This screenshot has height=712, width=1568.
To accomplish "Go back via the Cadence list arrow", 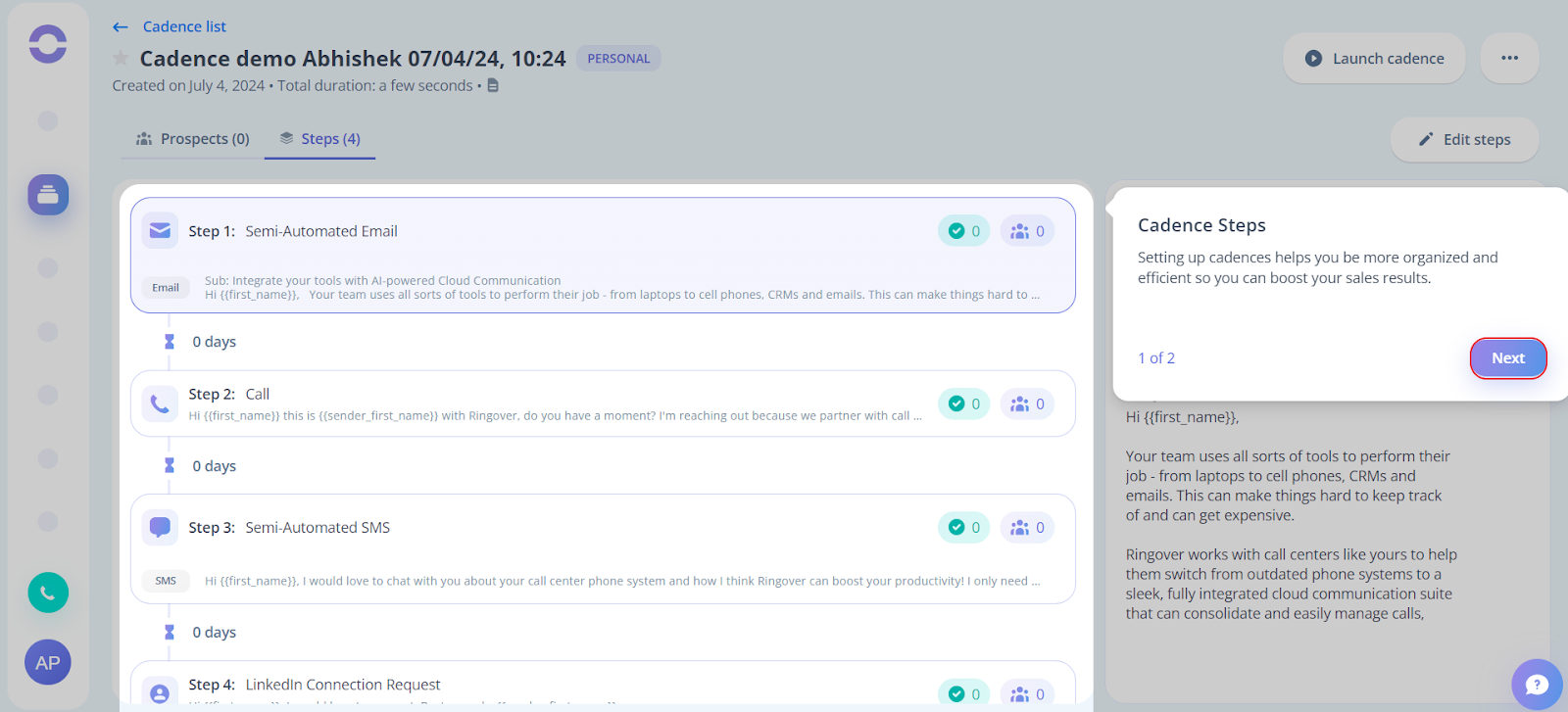I will point(121,27).
